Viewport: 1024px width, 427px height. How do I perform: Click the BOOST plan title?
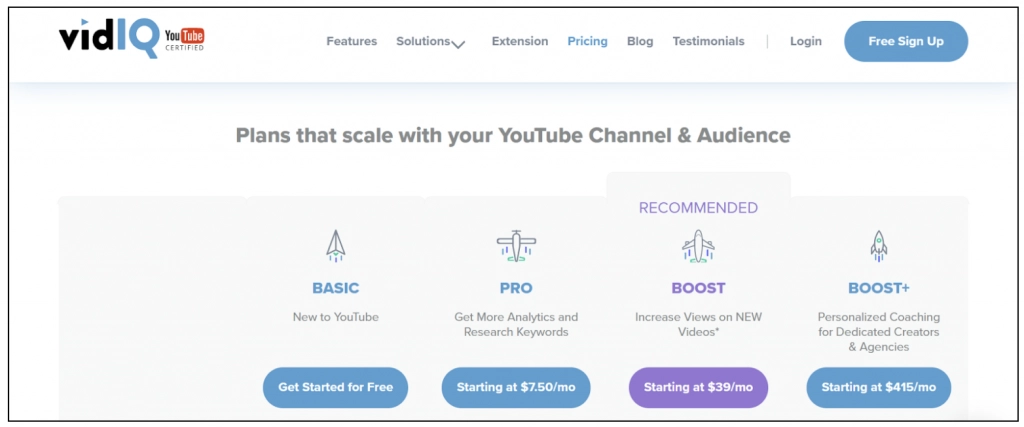pyautogui.click(x=698, y=288)
